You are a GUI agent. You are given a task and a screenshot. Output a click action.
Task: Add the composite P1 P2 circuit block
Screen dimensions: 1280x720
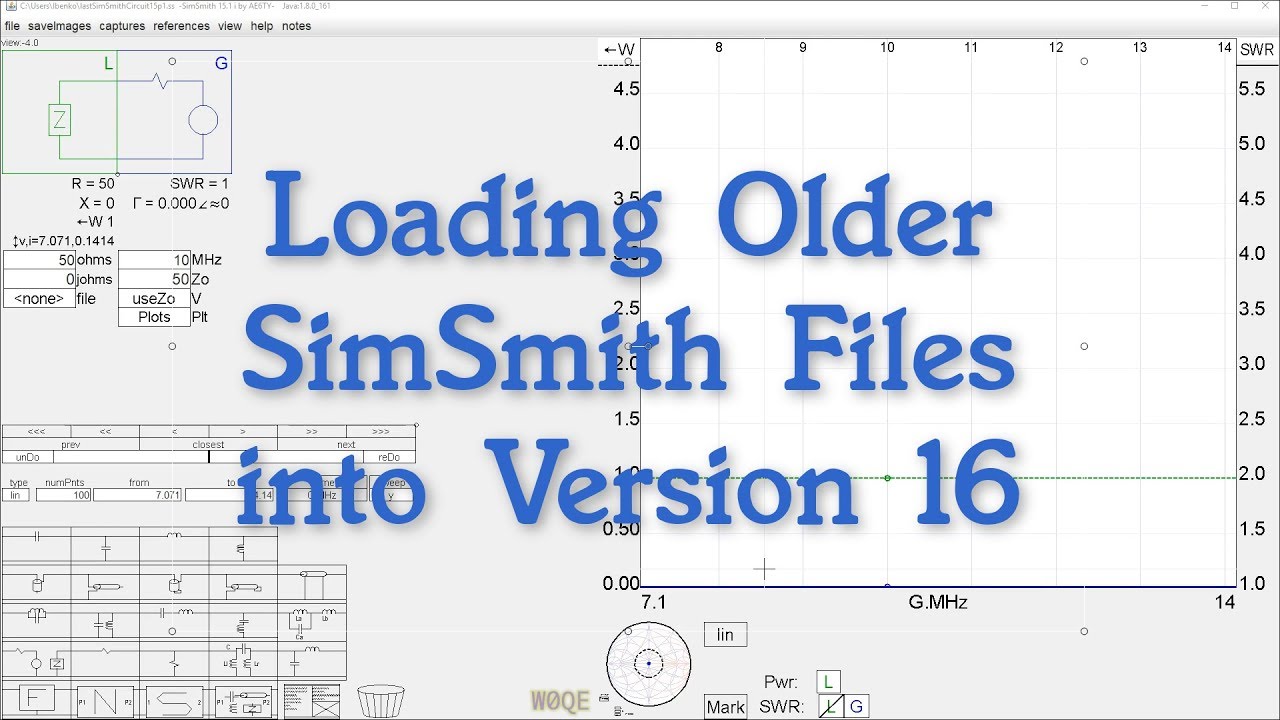(243, 701)
